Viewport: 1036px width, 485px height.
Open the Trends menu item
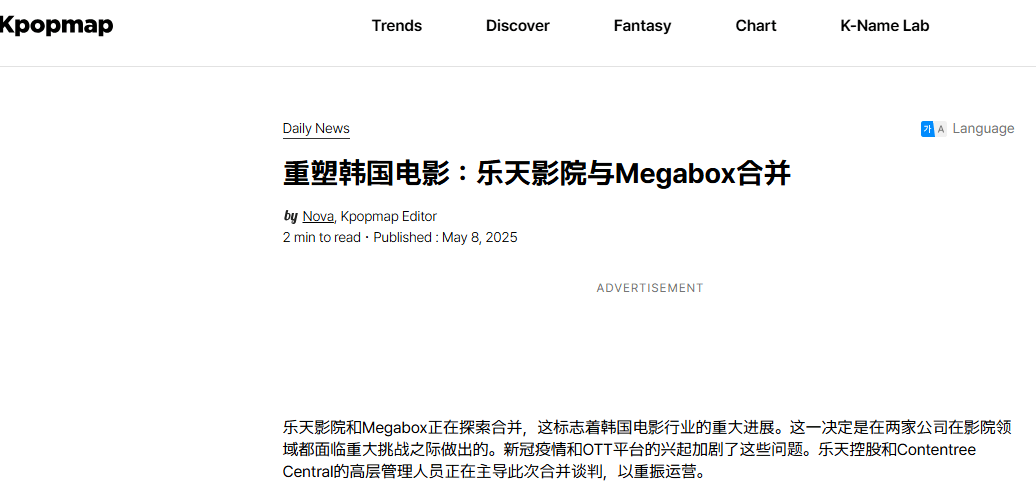396,26
